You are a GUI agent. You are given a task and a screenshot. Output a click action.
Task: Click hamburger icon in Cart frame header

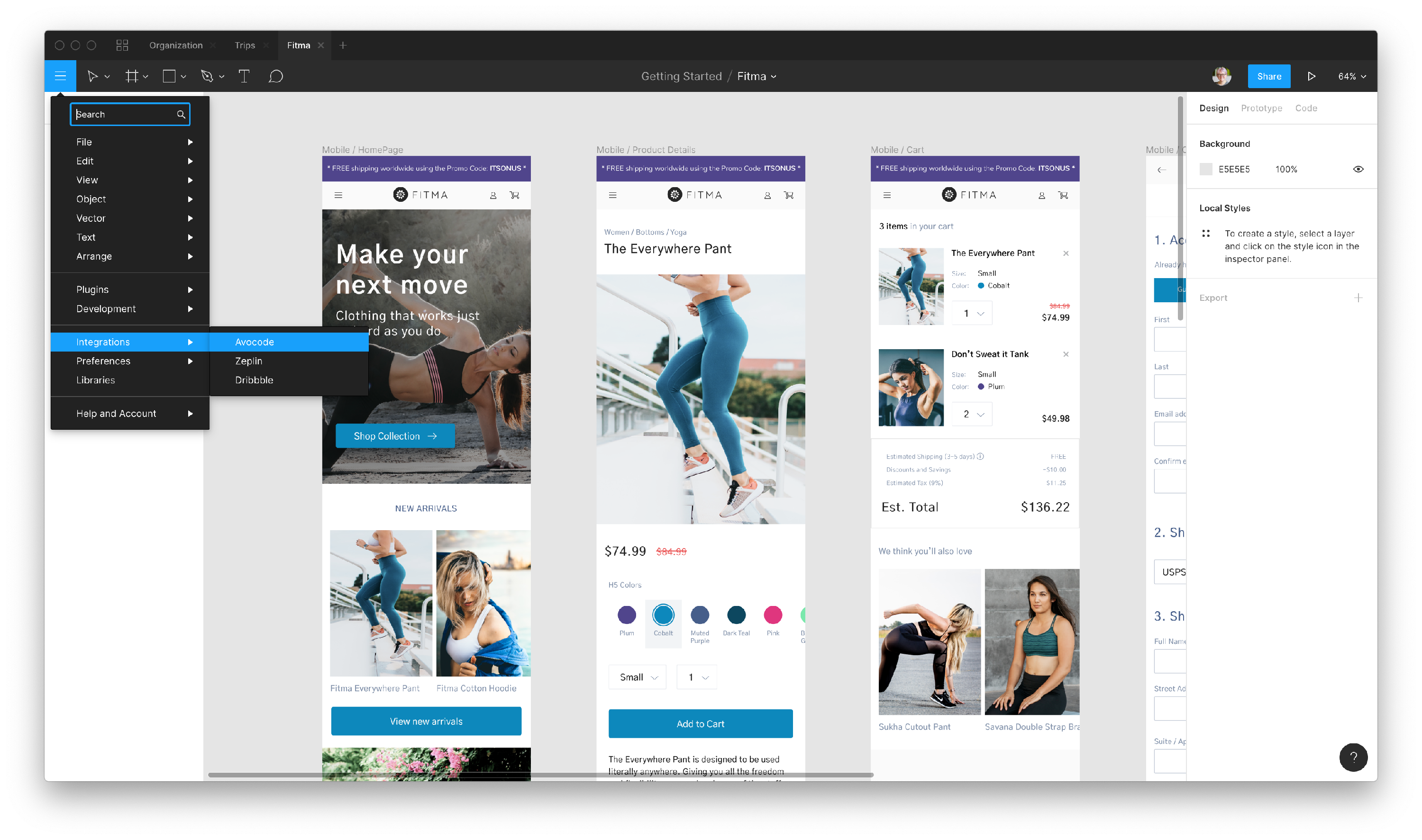(887, 195)
